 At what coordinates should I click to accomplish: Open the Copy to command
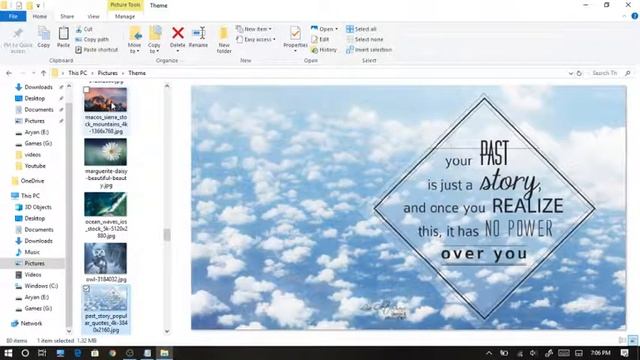154,39
